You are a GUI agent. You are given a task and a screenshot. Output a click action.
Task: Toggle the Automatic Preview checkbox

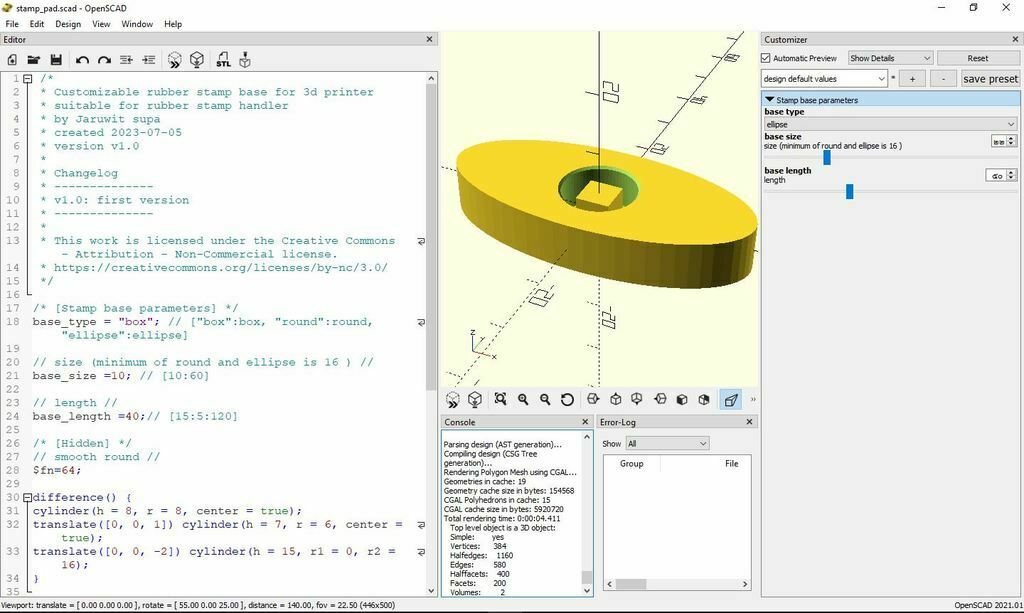767,58
